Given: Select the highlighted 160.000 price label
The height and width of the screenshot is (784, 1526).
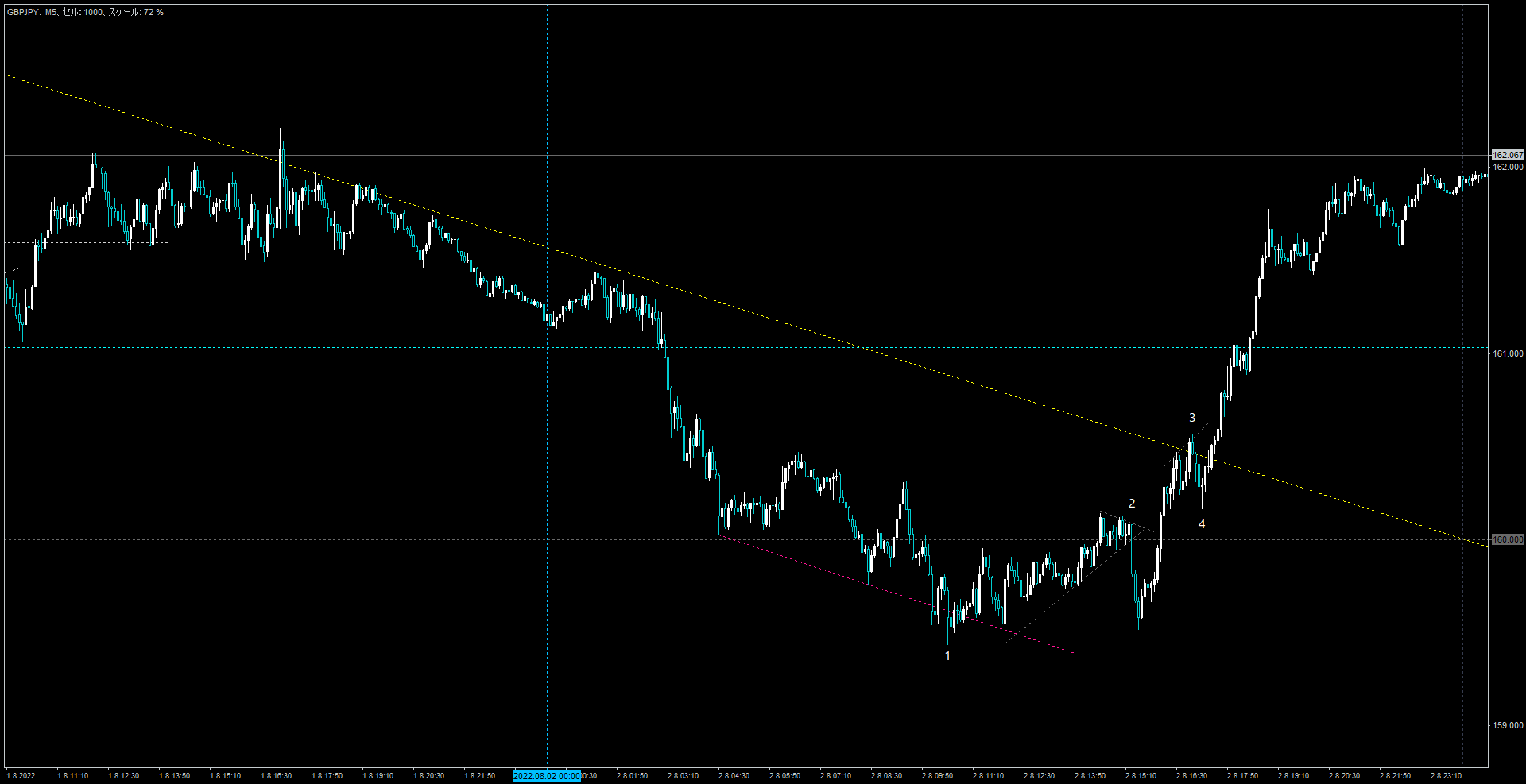Looking at the screenshot, I should pos(1508,539).
